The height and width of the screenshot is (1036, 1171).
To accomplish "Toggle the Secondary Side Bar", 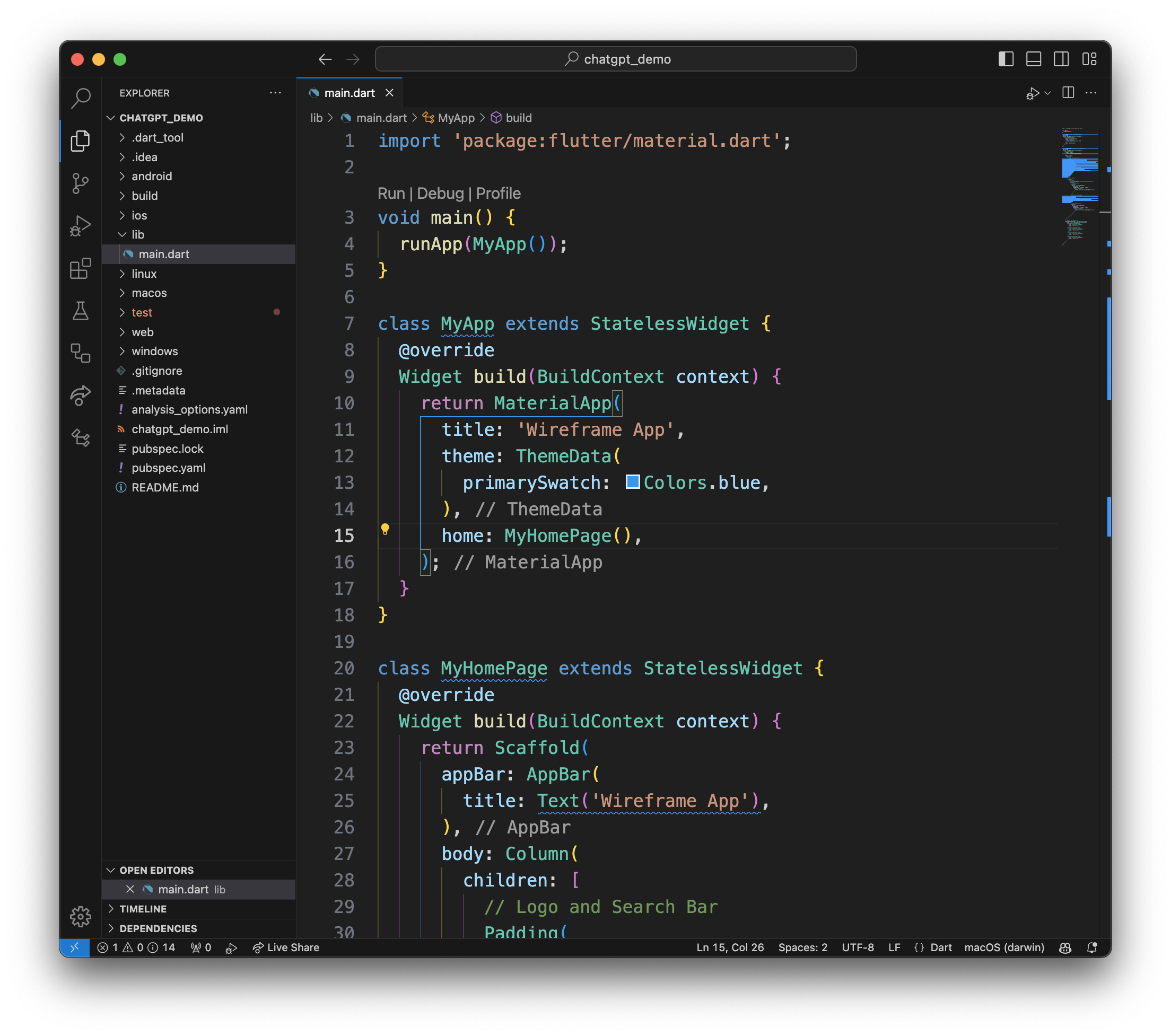I will (1061, 59).
